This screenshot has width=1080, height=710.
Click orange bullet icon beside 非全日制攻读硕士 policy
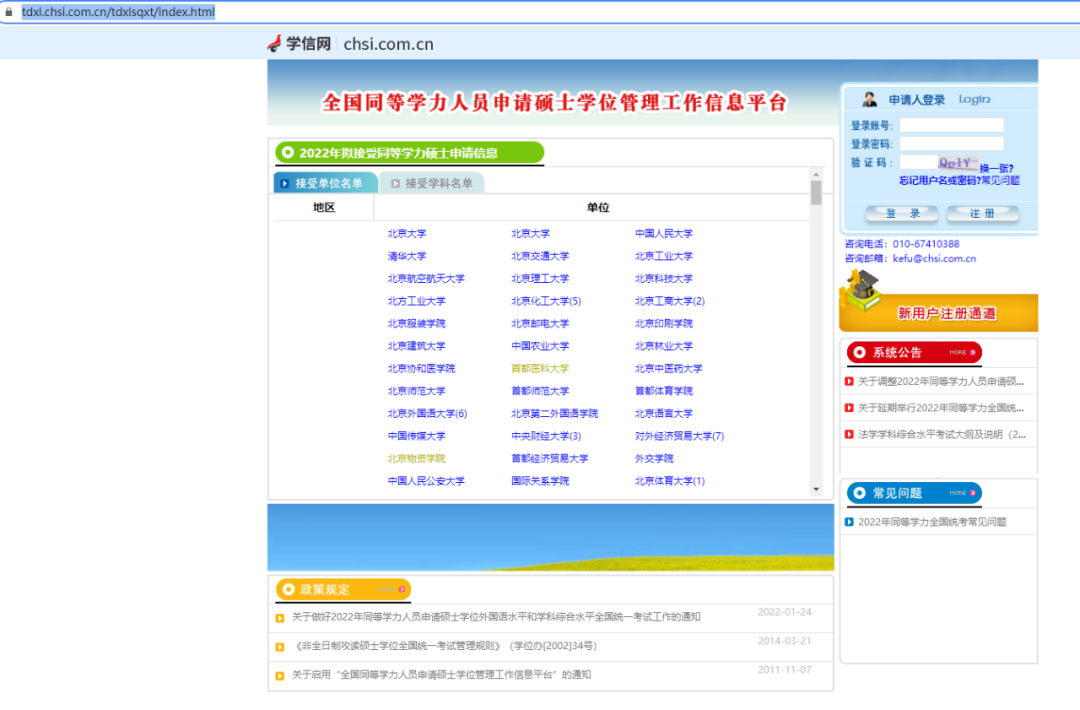coord(280,647)
